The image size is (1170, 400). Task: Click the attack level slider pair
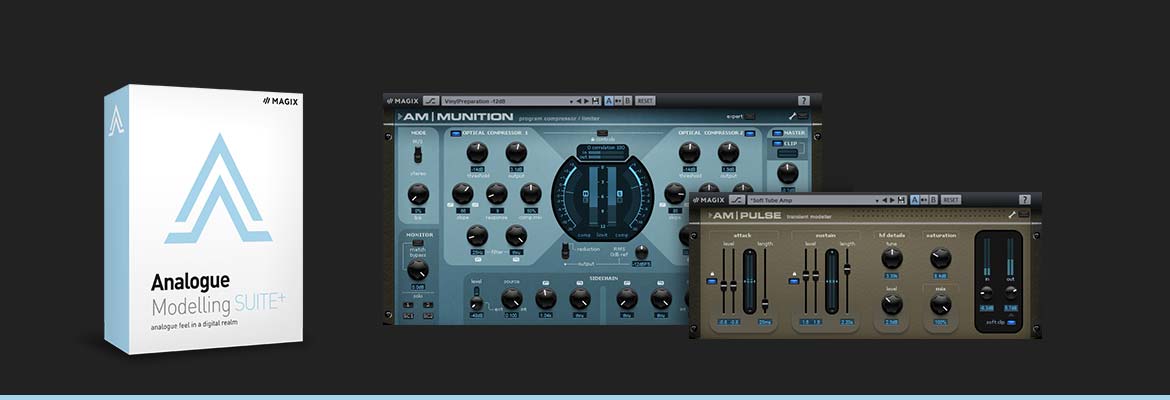(728, 281)
